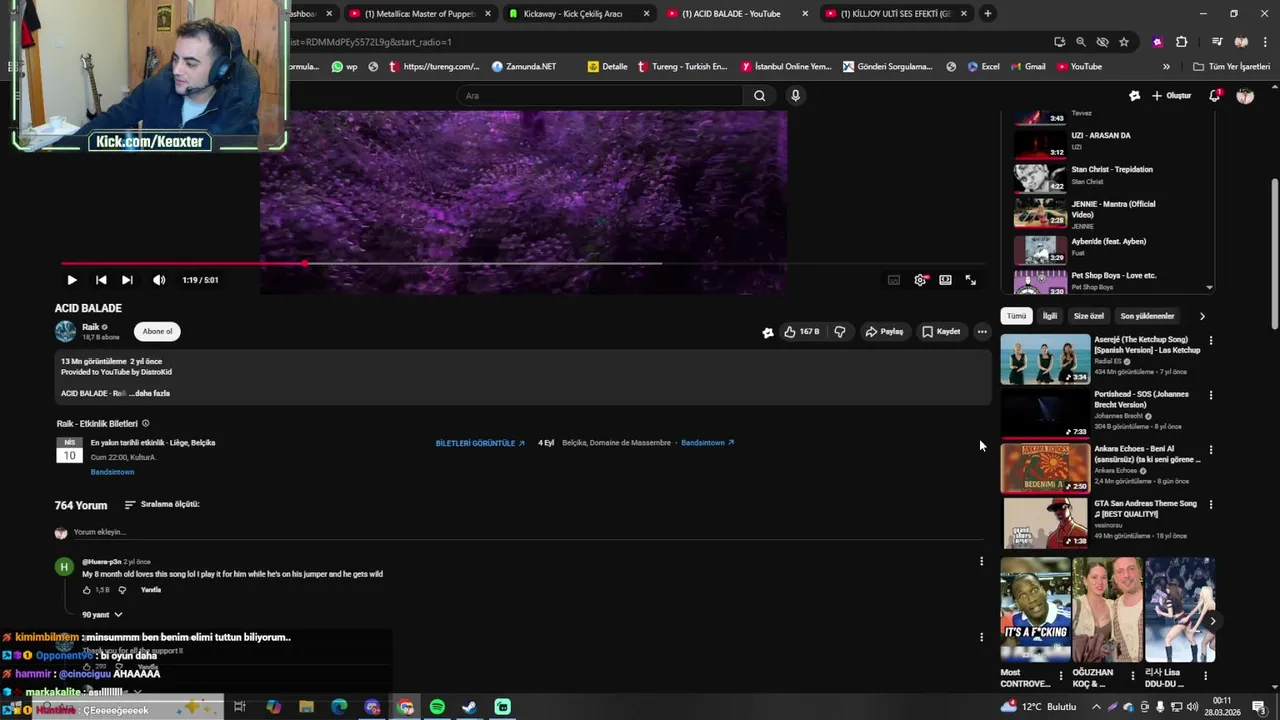Image resolution: width=1280 pixels, height=720 pixels.
Task: Open Bandsintown link beside Domaine de Massembre
Action: click(707, 443)
